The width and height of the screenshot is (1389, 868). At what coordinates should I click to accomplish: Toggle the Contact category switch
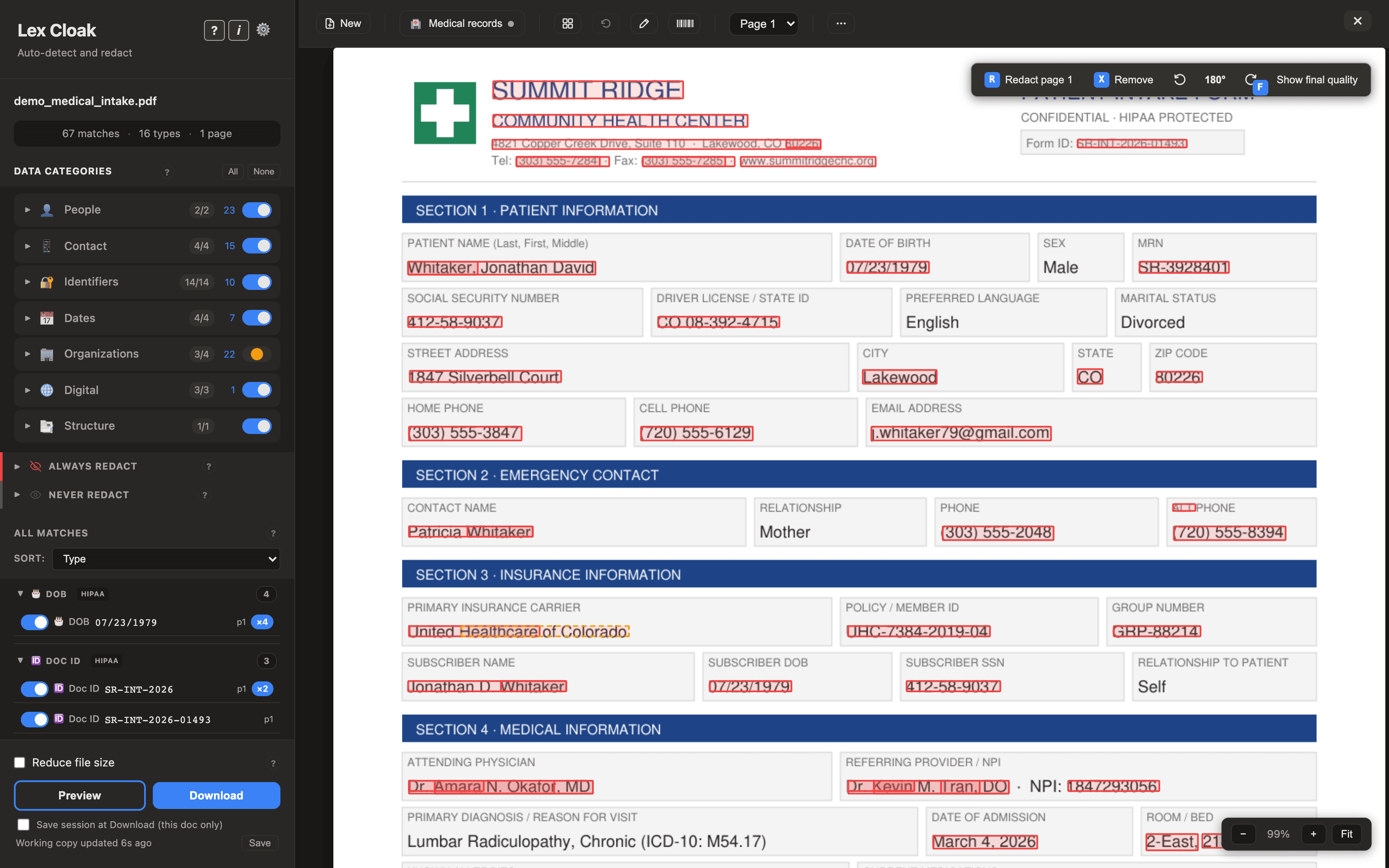pyautogui.click(x=257, y=246)
